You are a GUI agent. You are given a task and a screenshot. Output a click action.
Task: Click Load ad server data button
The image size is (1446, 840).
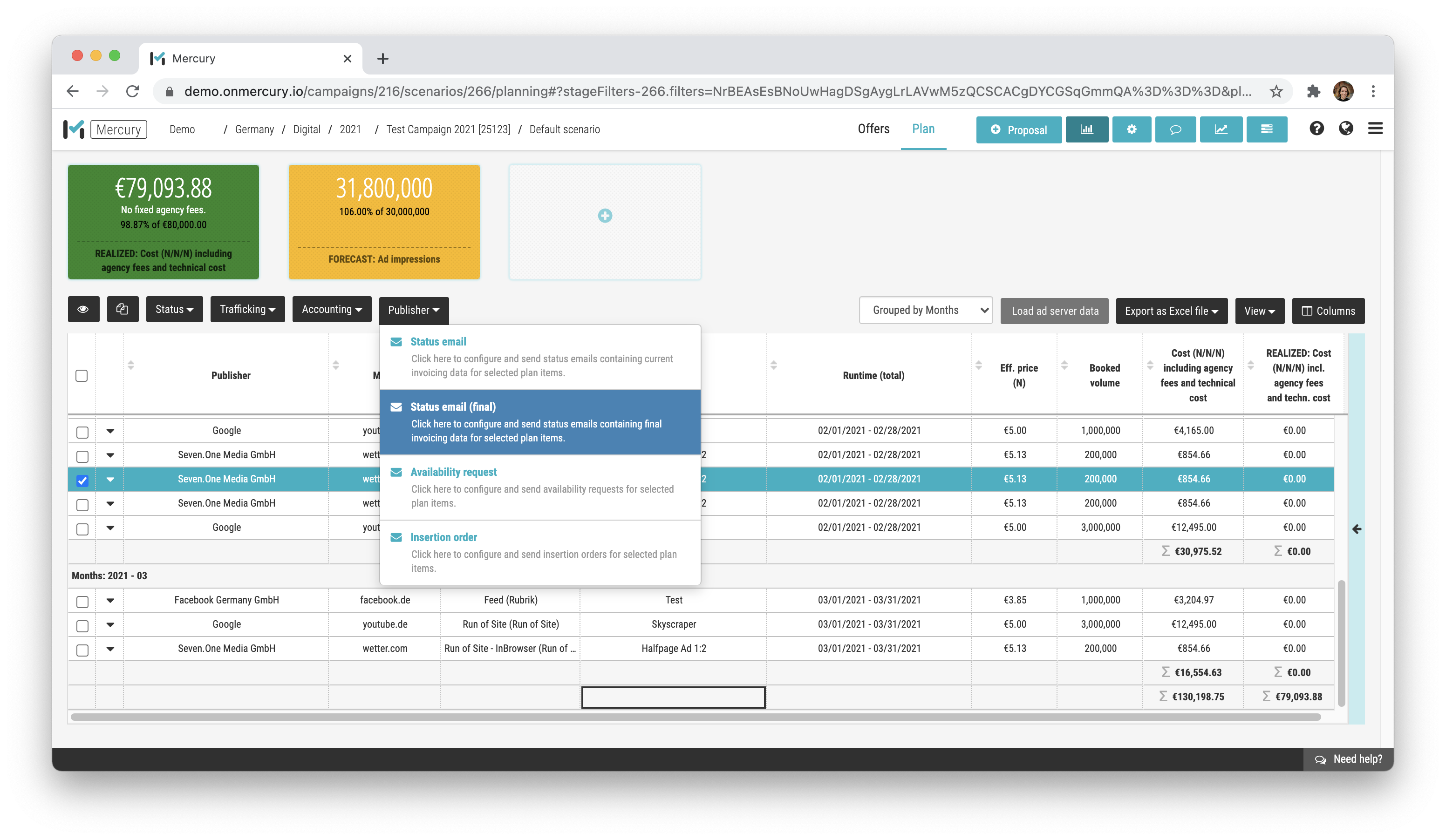click(x=1054, y=311)
